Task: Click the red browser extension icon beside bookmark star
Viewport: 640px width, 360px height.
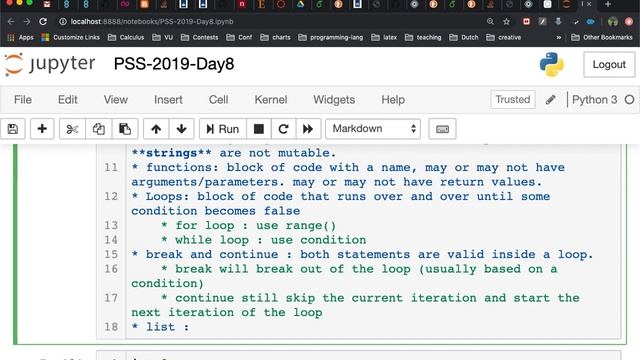Action: 526,21
